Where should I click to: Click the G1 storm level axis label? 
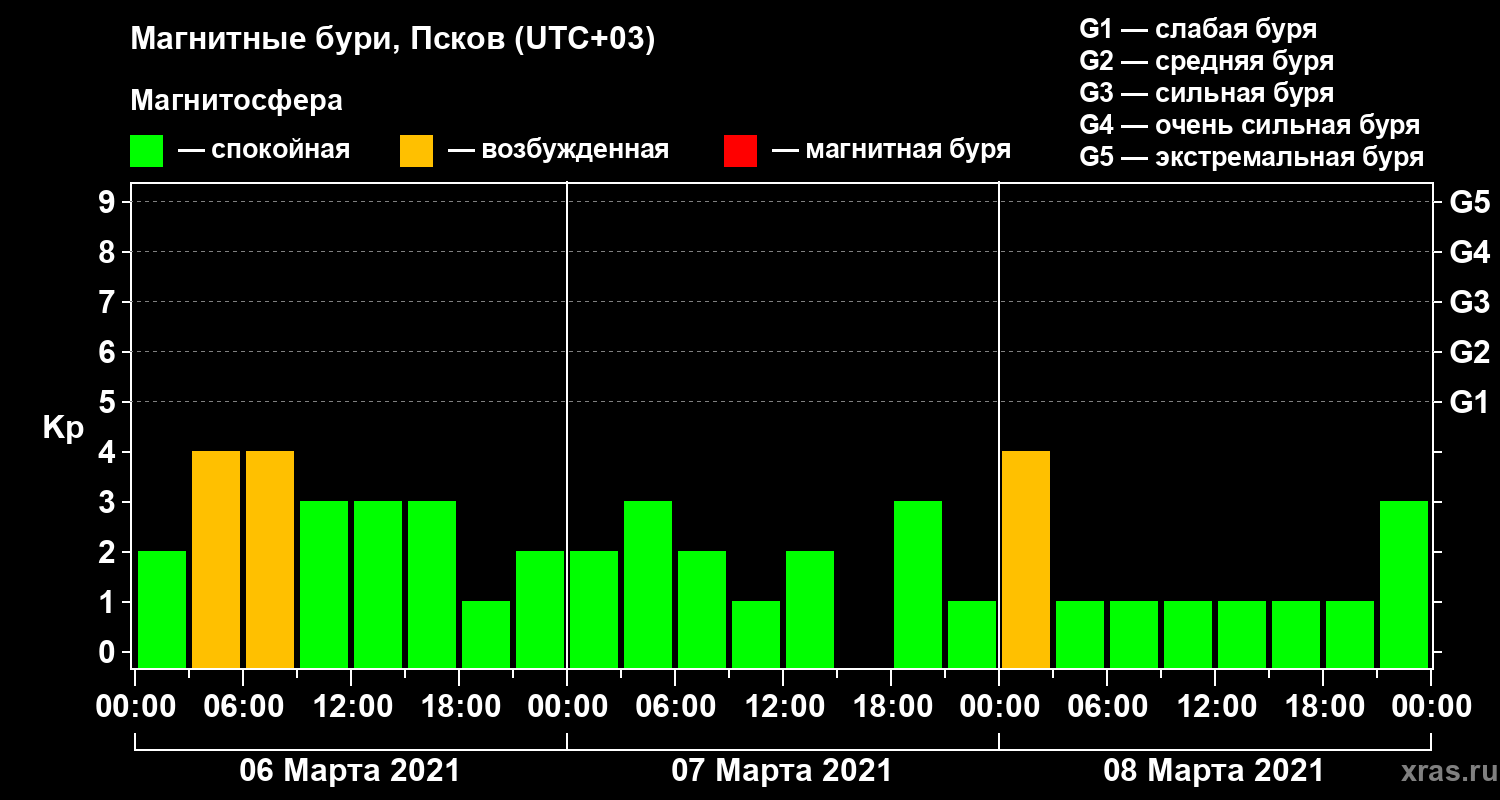pyautogui.click(x=1469, y=402)
